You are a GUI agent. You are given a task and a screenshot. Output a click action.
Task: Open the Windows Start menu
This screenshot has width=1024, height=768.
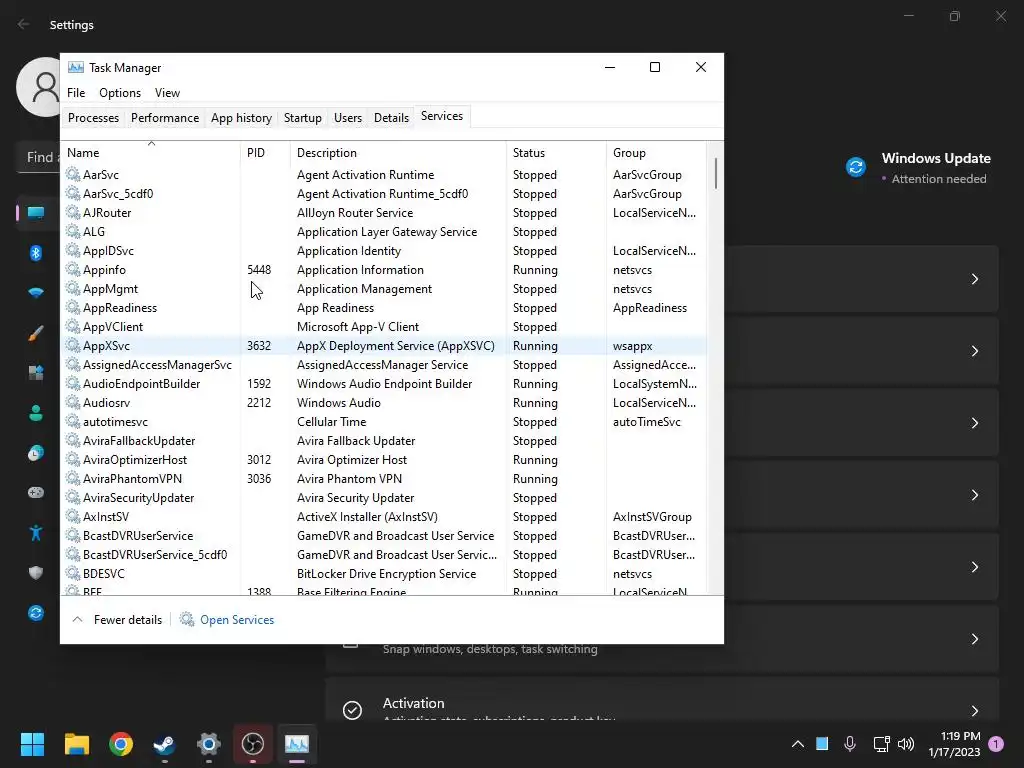[32, 744]
